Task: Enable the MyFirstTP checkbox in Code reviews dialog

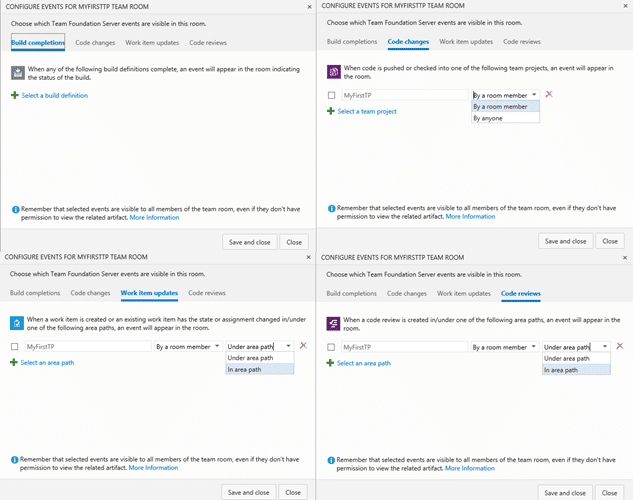Action: click(331, 347)
